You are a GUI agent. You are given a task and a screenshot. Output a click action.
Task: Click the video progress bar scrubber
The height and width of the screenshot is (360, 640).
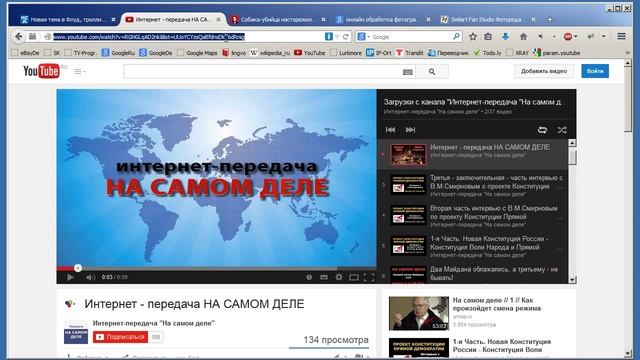click(x=78, y=268)
